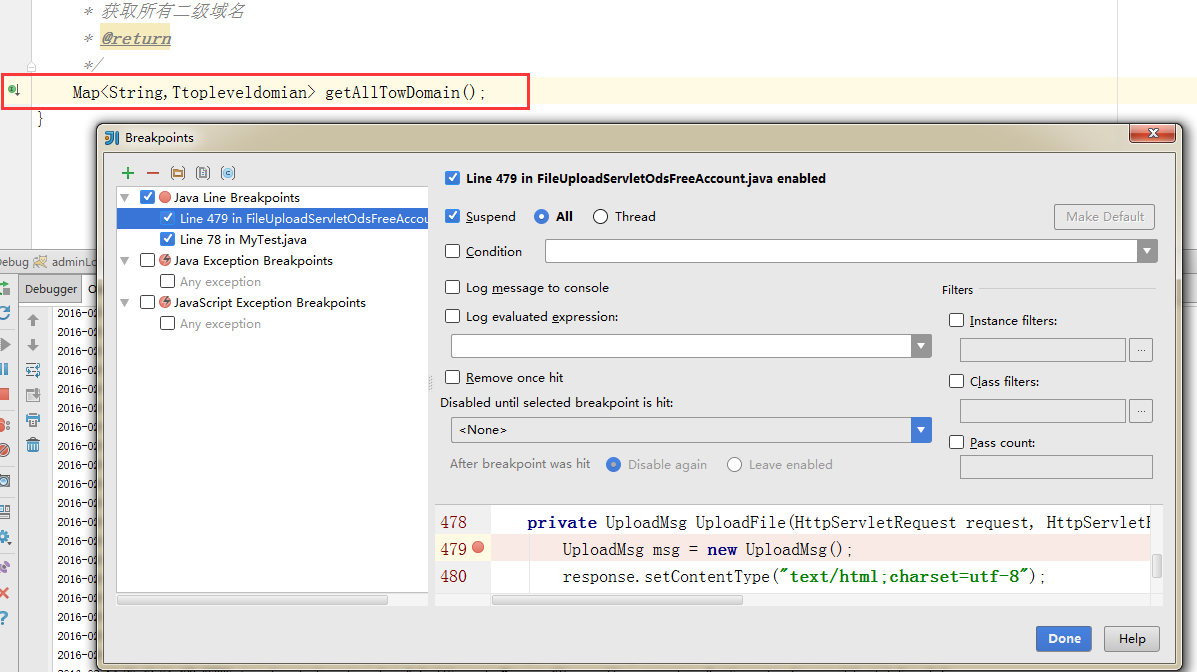This screenshot has height=672, width=1197.
Task: Click the breakpoint list horizontal scrollbar
Action: tap(253, 600)
